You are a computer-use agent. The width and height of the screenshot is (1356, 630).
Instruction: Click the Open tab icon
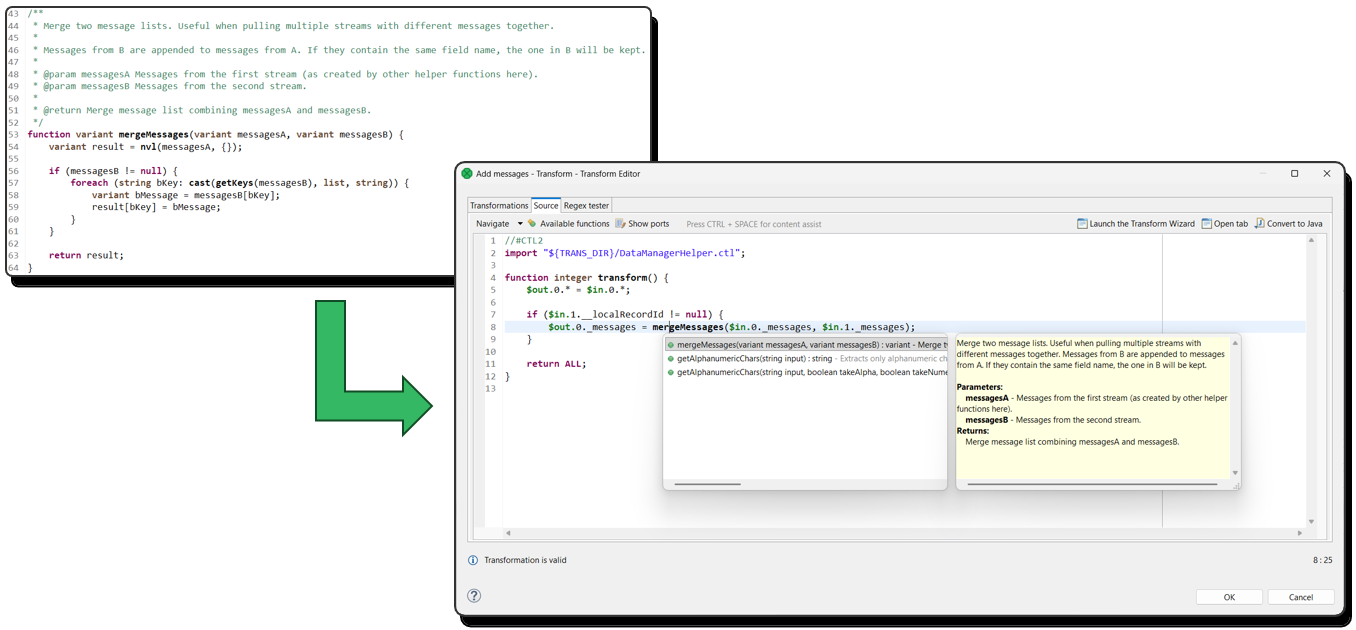pos(1206,224)
